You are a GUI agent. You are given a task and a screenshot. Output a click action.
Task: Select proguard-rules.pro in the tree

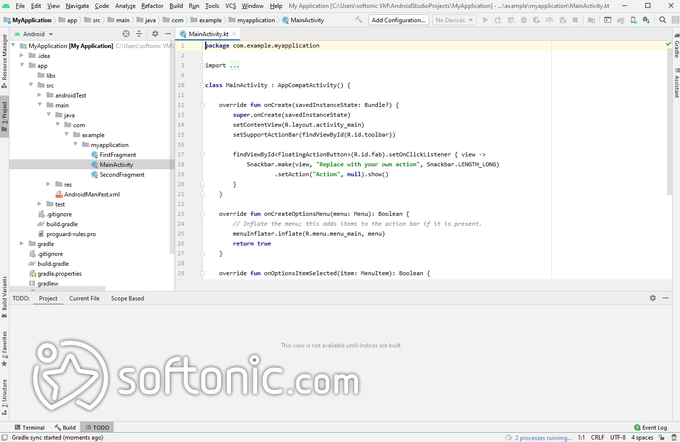tap(71, 234)
